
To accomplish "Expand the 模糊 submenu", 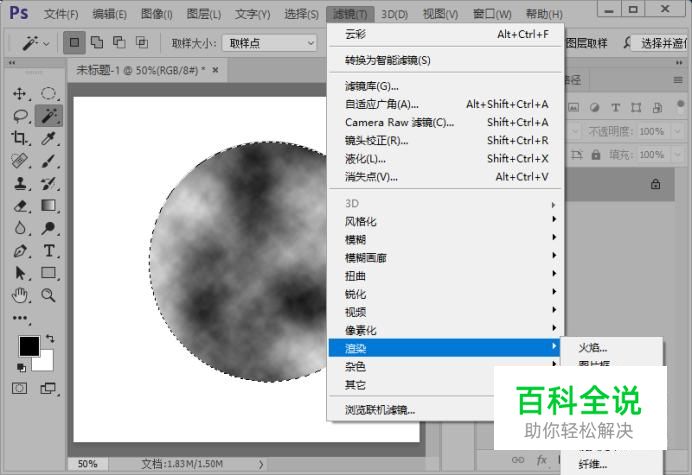I will pyautogui.click(x=446, y=239).
